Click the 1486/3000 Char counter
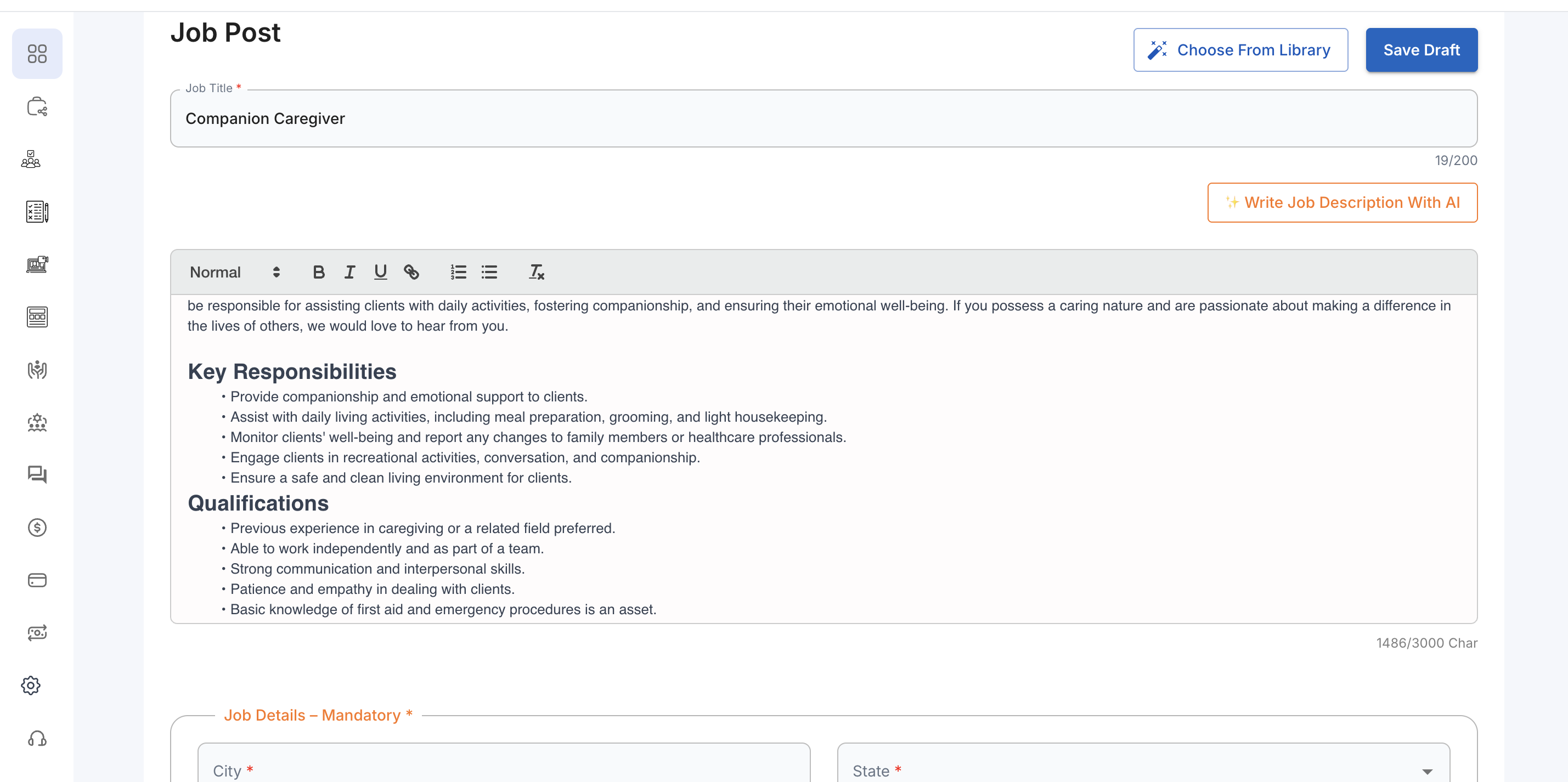The image size is (1568, 782). coord(1427,643)
